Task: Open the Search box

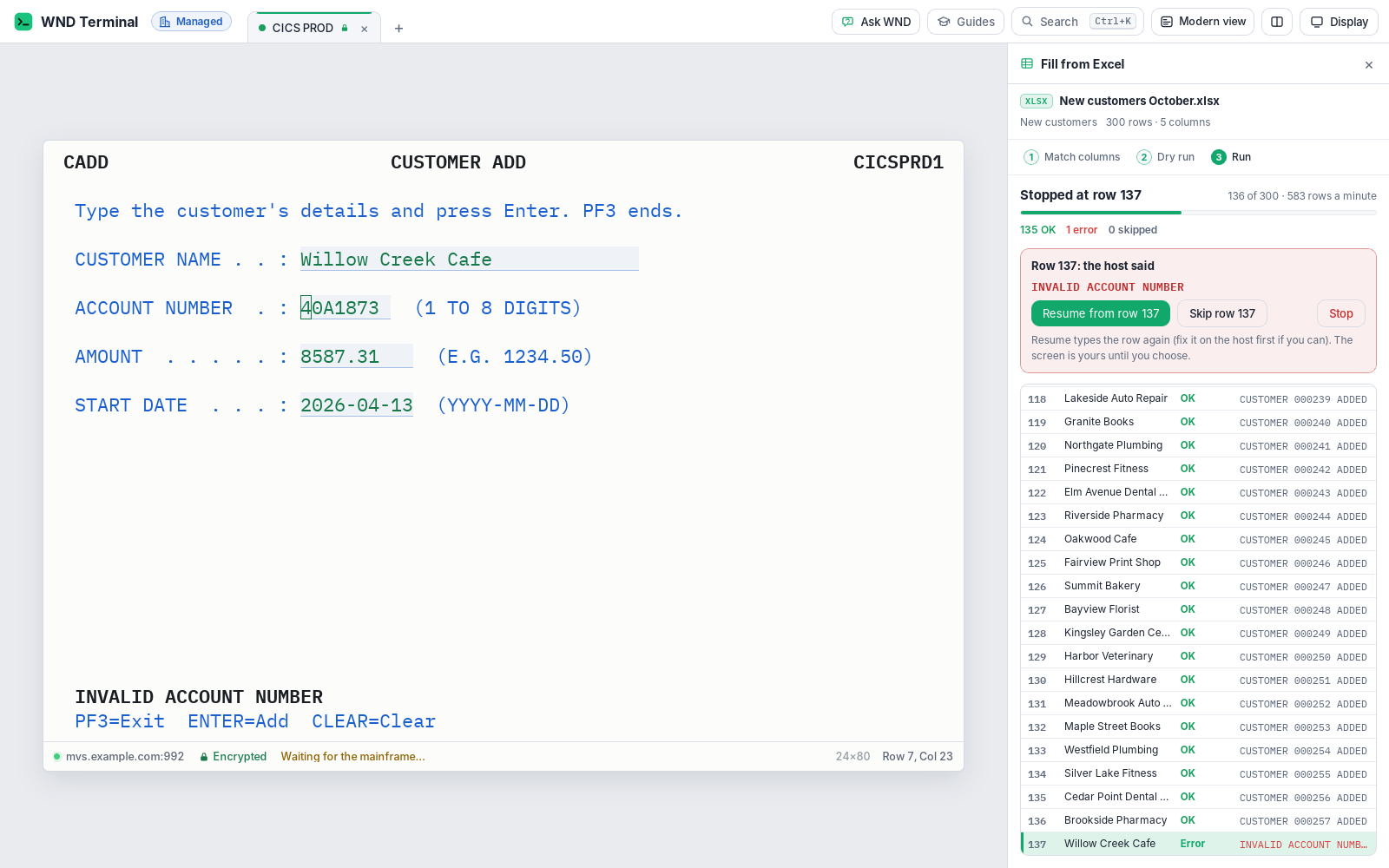Action: point(1077,22)
